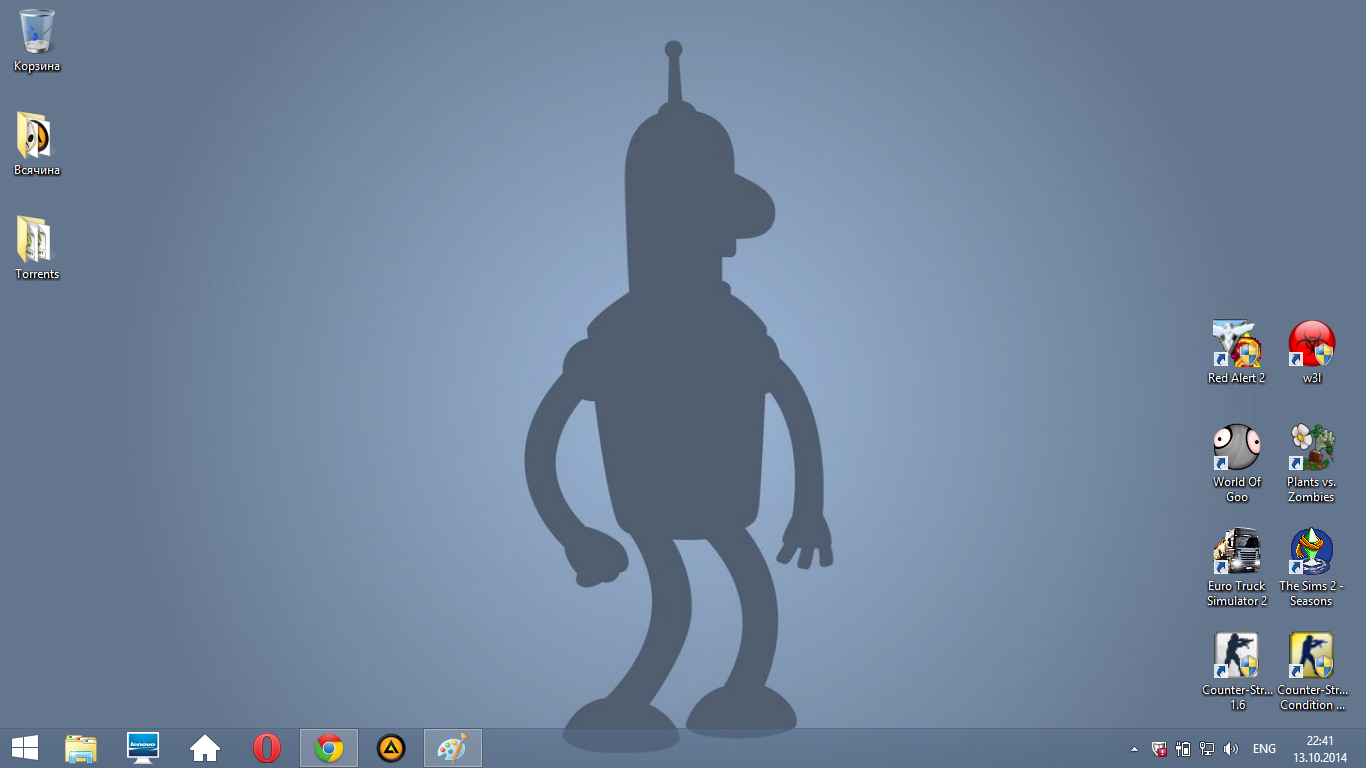Viewport: 1366px width, 768px height.
Task: Open the Всячина folder on the desktop
Action: pyautogui.click(x=37, y=144)
